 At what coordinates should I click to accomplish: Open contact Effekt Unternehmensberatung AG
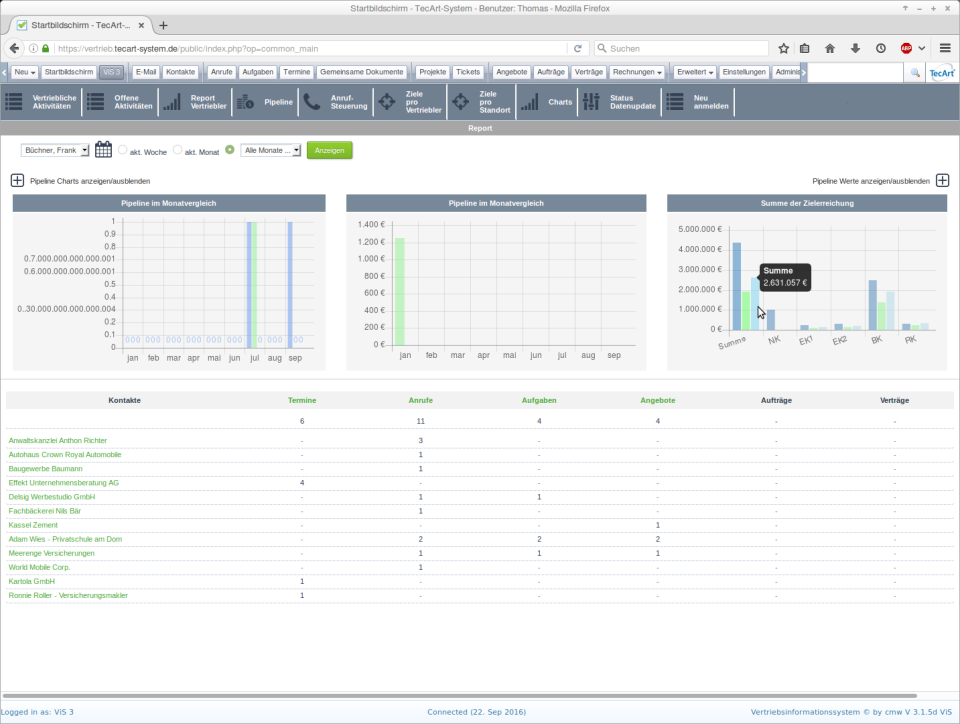click(x=63, y=483)
